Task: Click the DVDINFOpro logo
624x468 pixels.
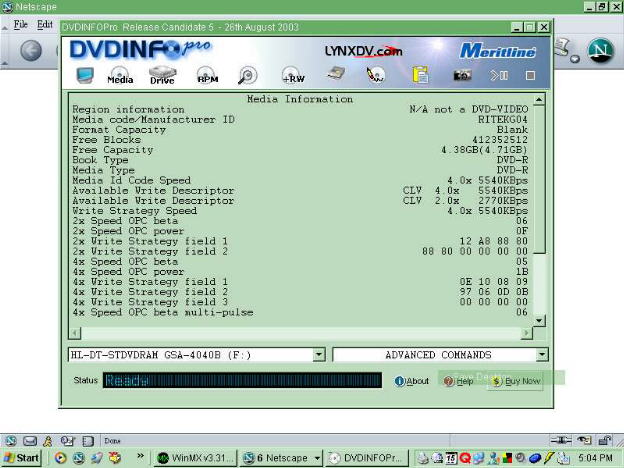Action: [x=140, y=49]
